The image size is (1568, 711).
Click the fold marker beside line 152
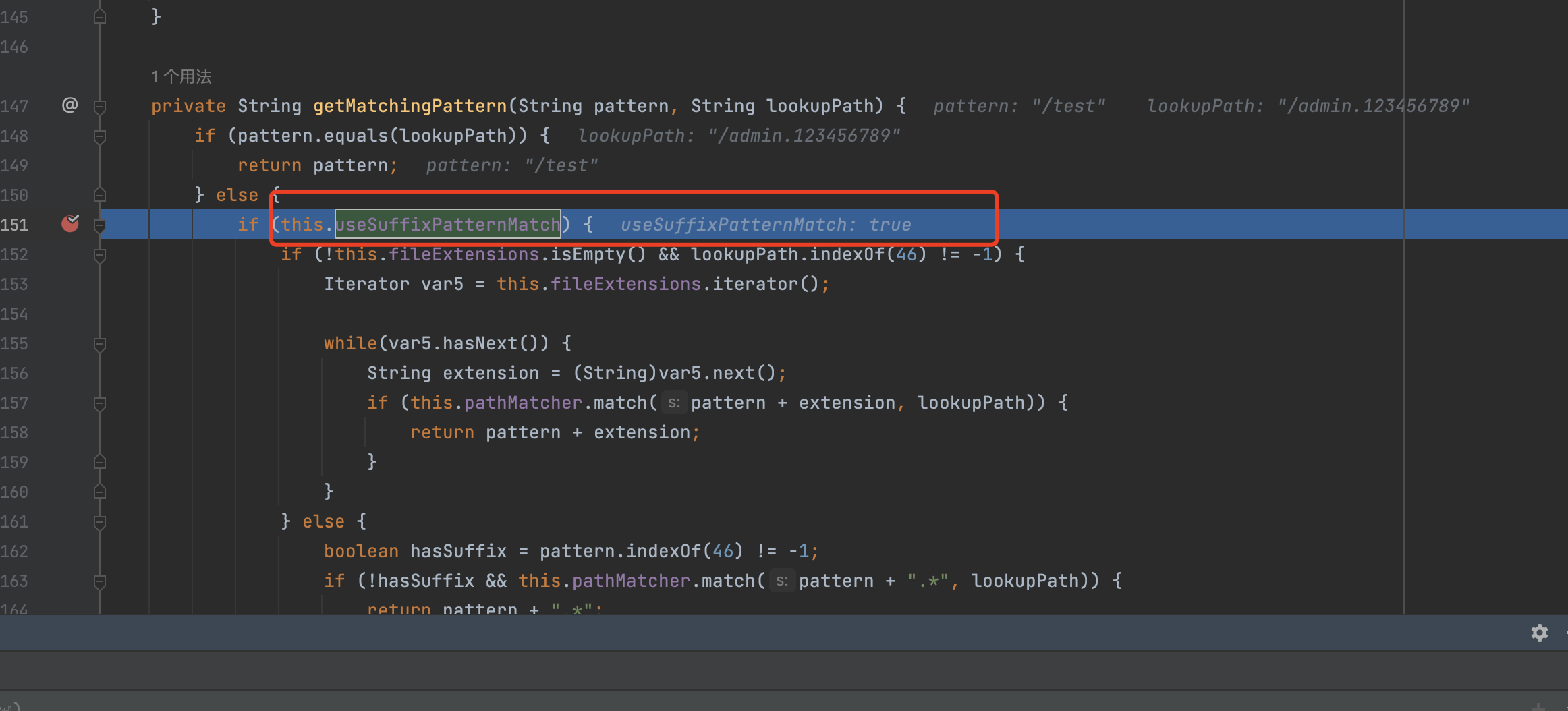click(100, 255)
